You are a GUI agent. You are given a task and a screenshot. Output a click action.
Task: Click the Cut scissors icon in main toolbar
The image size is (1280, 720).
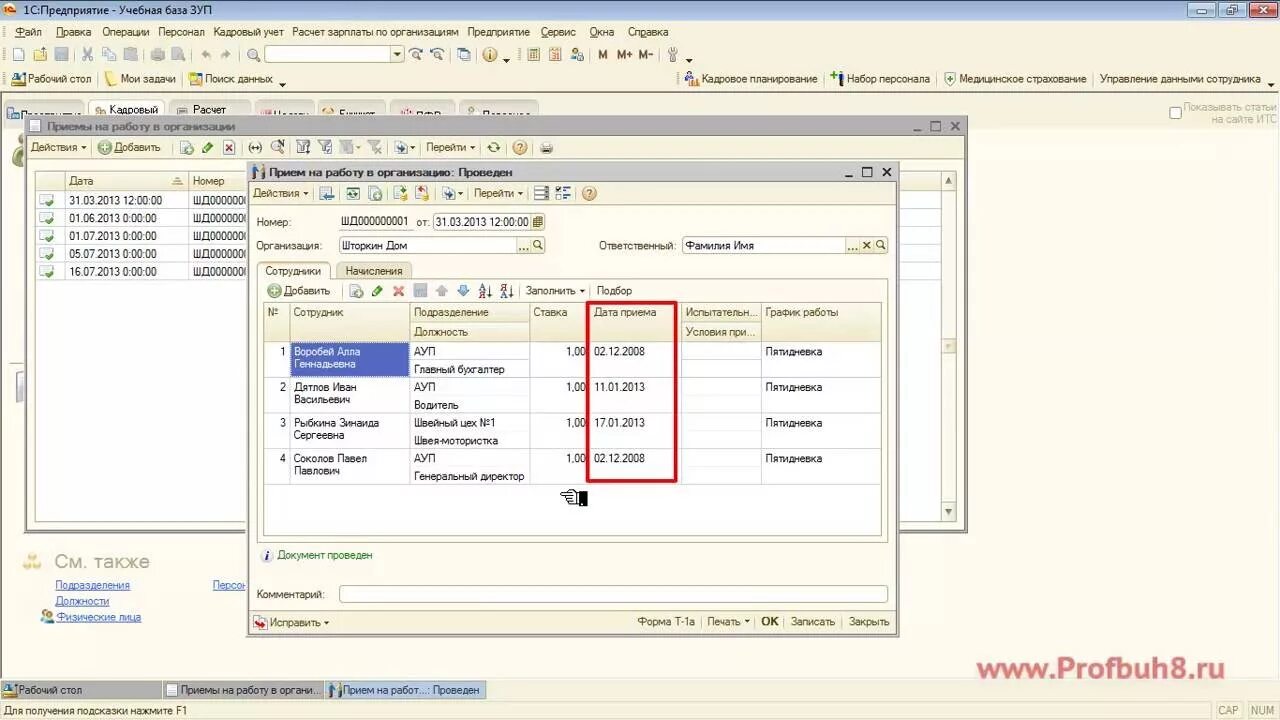(87, 55)
